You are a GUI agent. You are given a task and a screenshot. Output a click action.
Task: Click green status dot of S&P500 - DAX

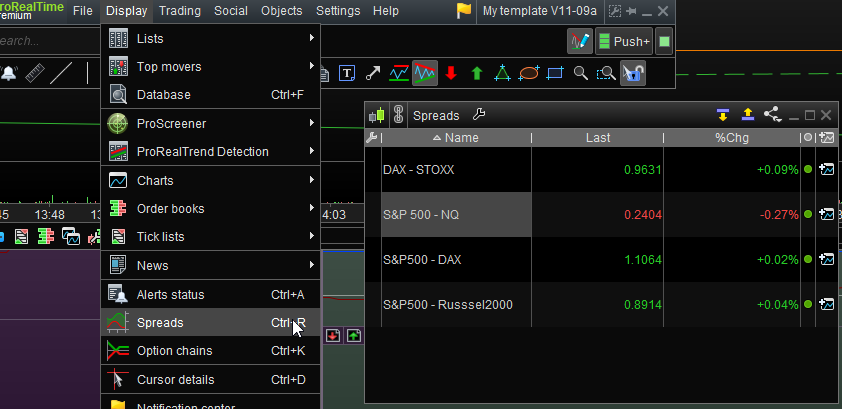pos(808,260)
